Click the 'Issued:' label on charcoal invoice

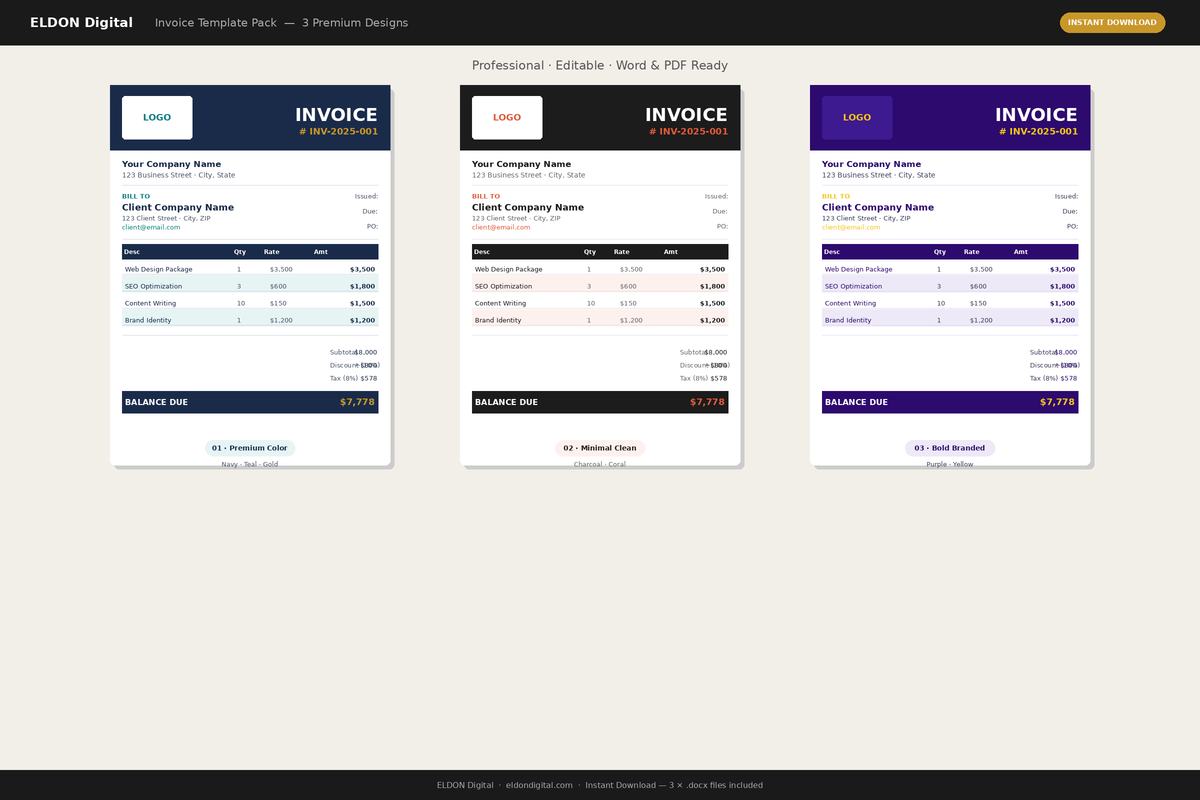[716, 196]
